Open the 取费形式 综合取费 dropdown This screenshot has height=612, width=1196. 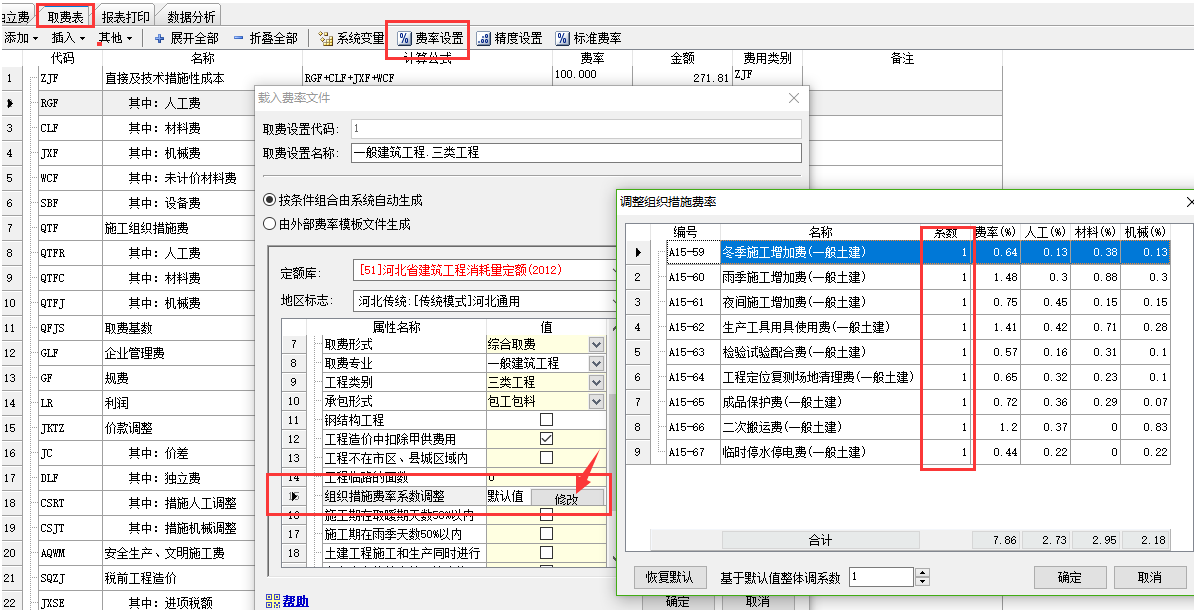596,344
